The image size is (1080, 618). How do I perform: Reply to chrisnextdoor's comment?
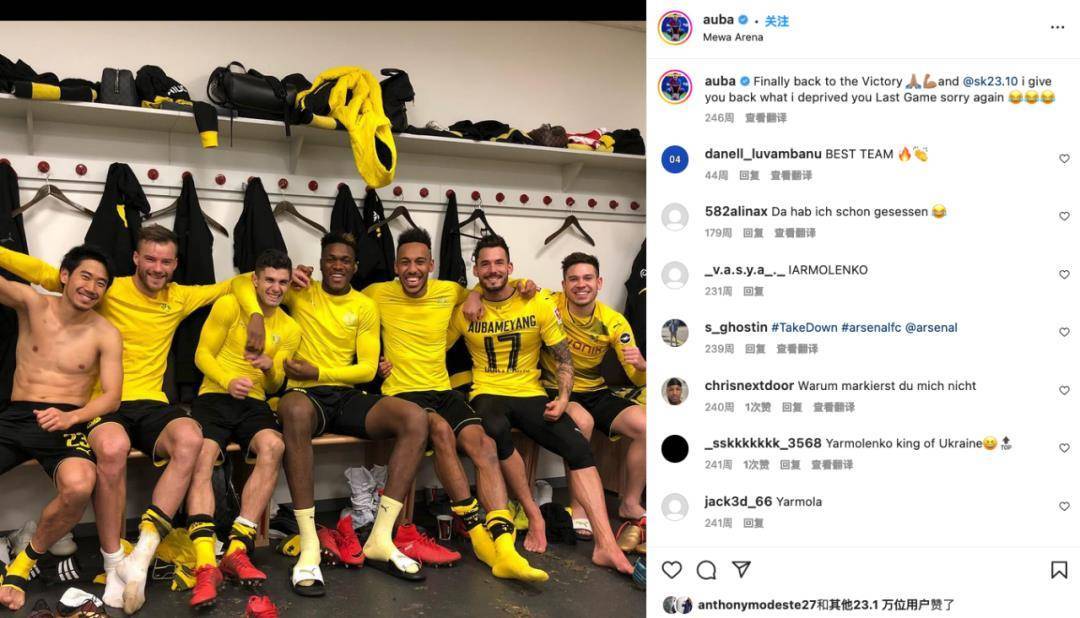click(x=791, y=407)
